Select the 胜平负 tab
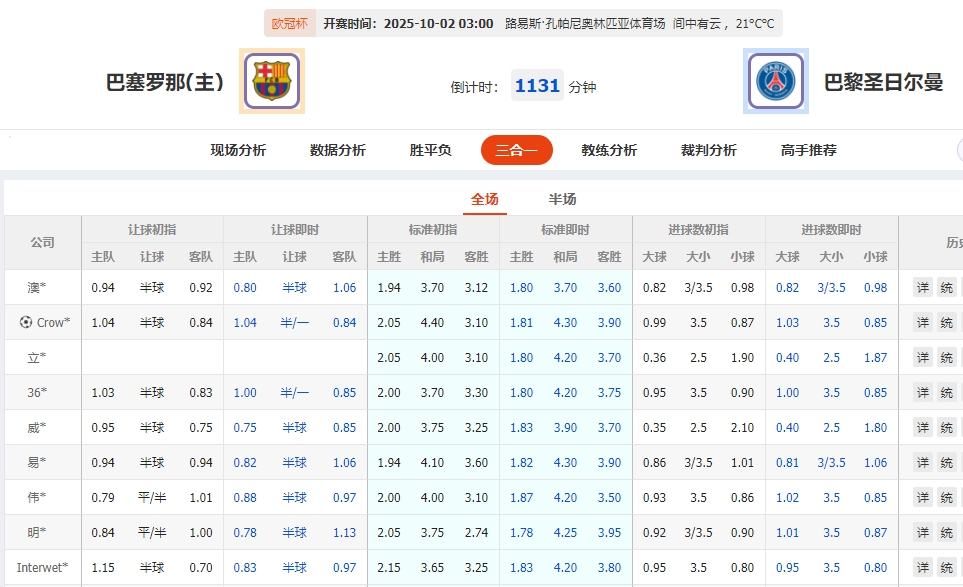This screenshot has width=963, height=587. (428, 149)
